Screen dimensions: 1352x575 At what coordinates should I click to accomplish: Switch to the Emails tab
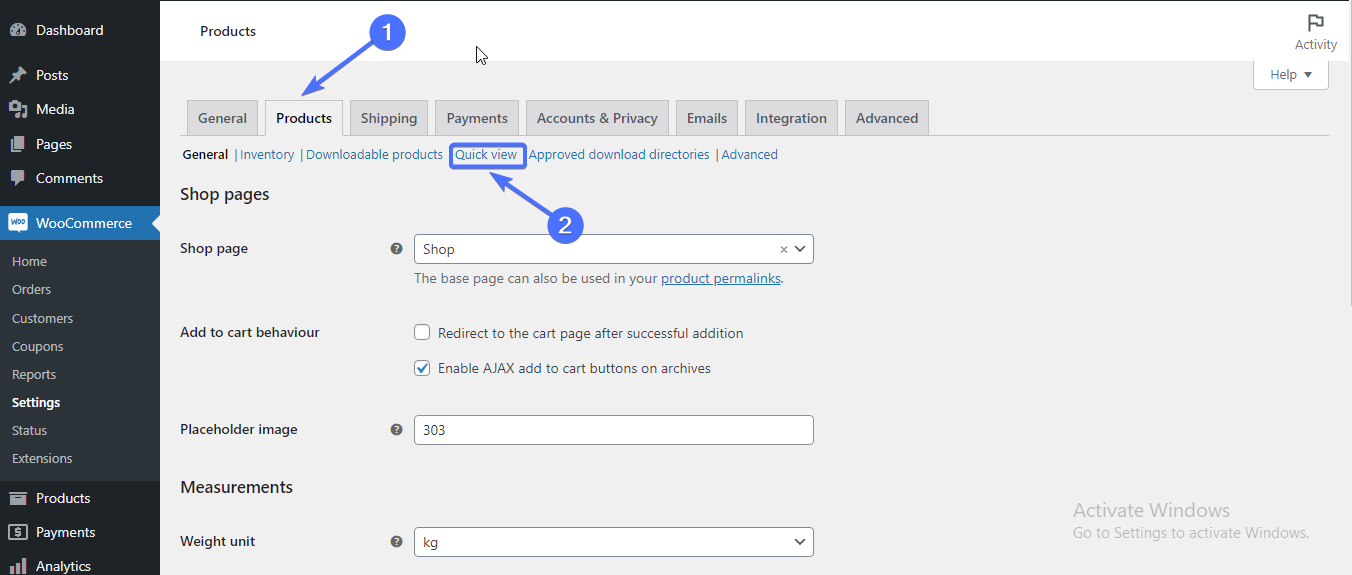click(x=707, y=118)
